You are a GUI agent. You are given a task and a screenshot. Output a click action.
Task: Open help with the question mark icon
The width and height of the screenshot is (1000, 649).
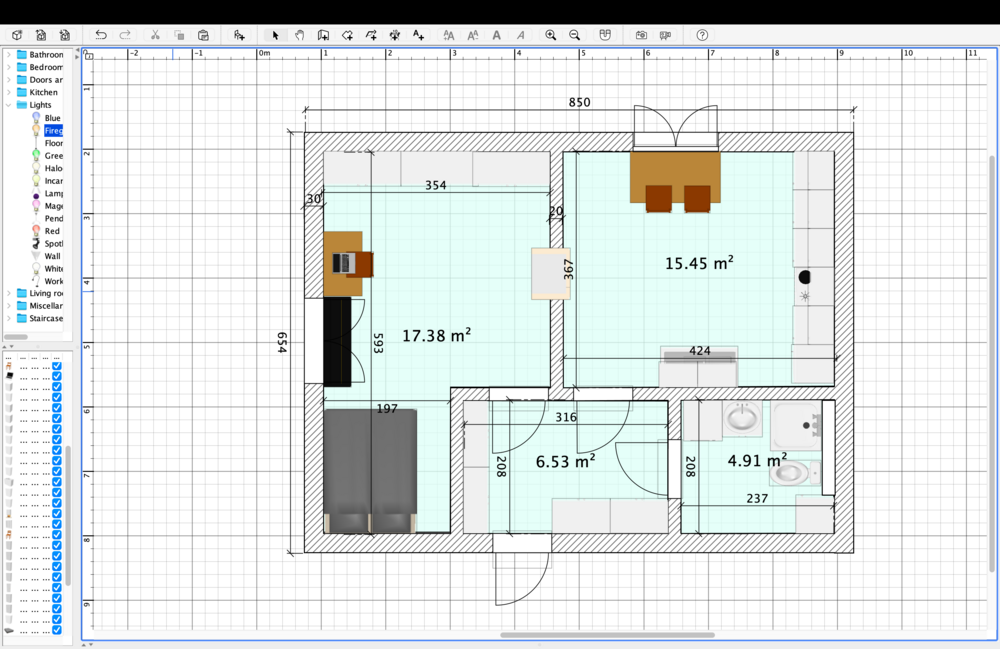702,35
